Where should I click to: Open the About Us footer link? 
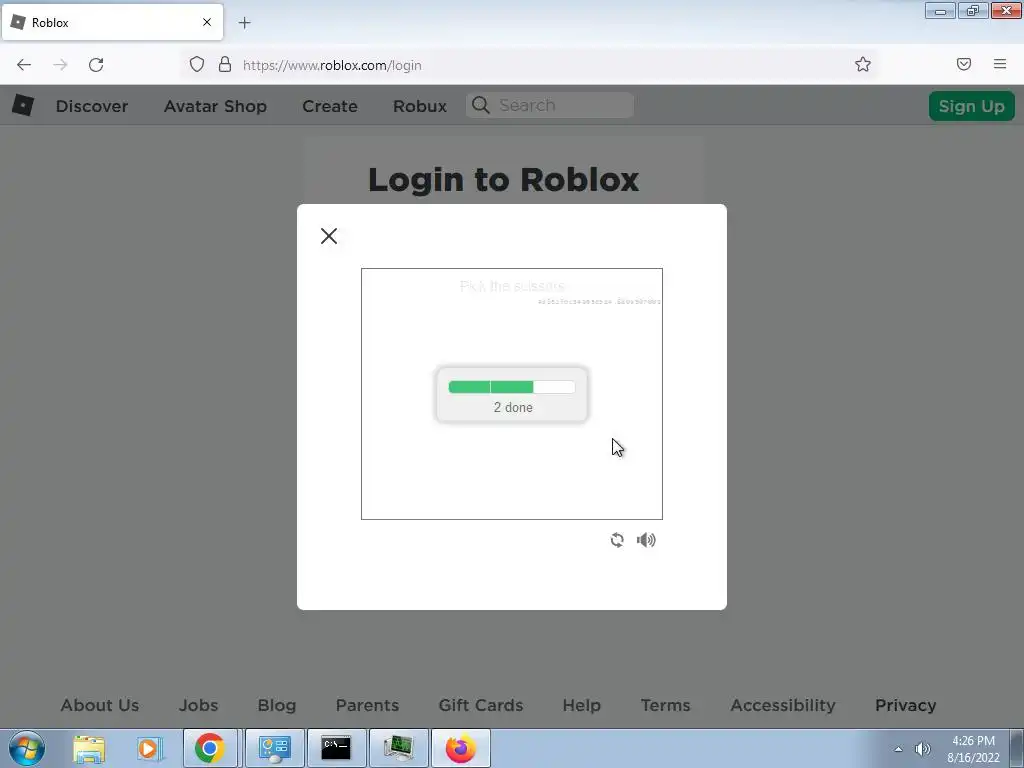click(x=100, y=705)
